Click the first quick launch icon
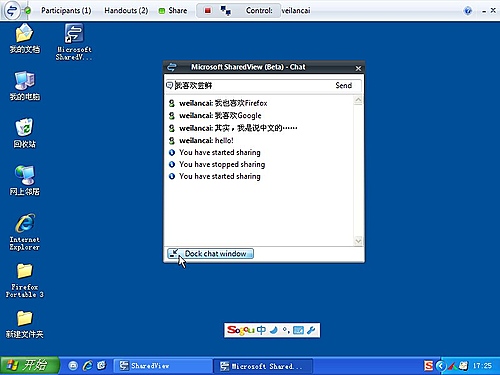500x375 pixels. click(x=73, y=366)
